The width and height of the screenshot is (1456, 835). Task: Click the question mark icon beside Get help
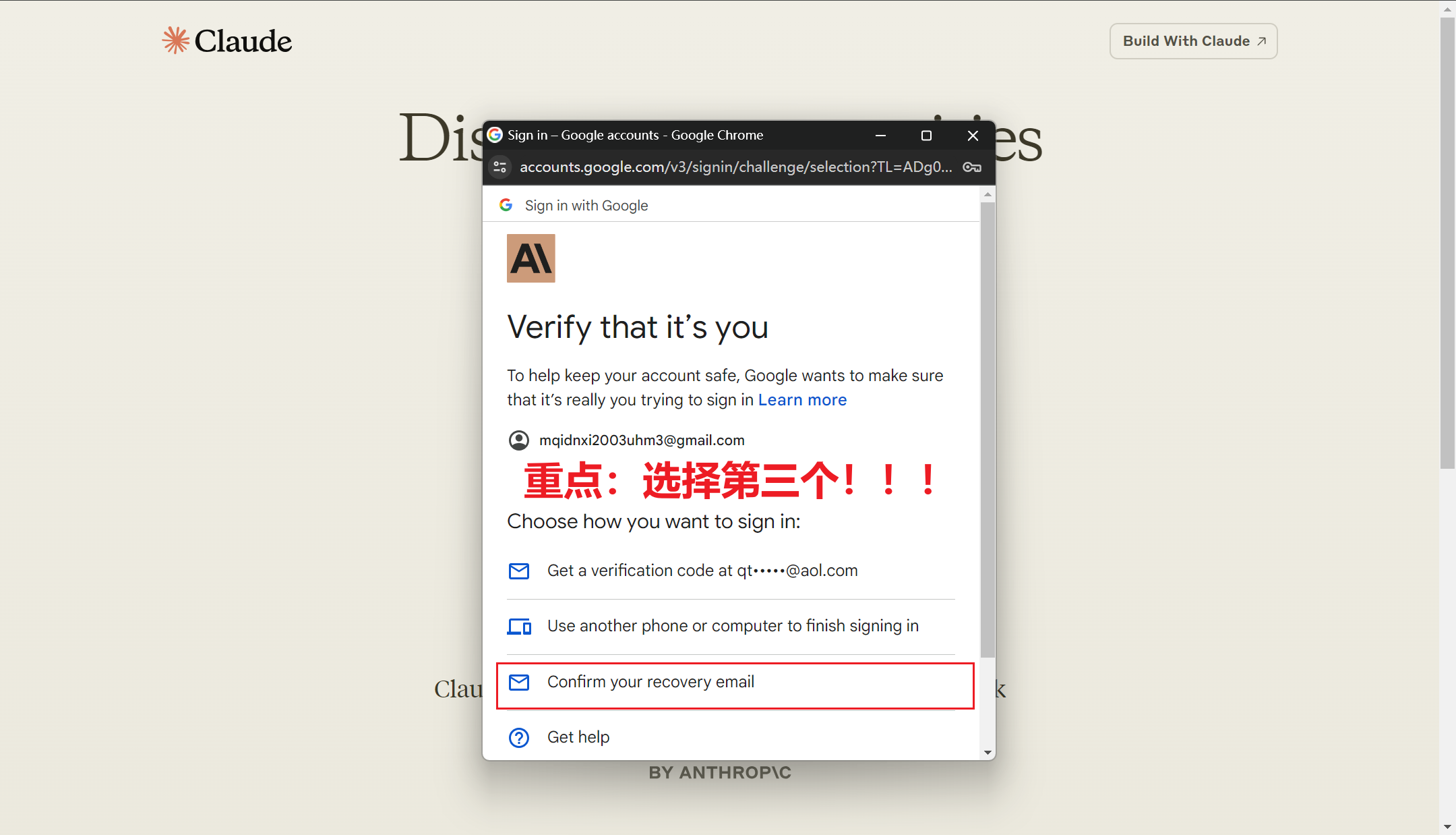point(518,738)
